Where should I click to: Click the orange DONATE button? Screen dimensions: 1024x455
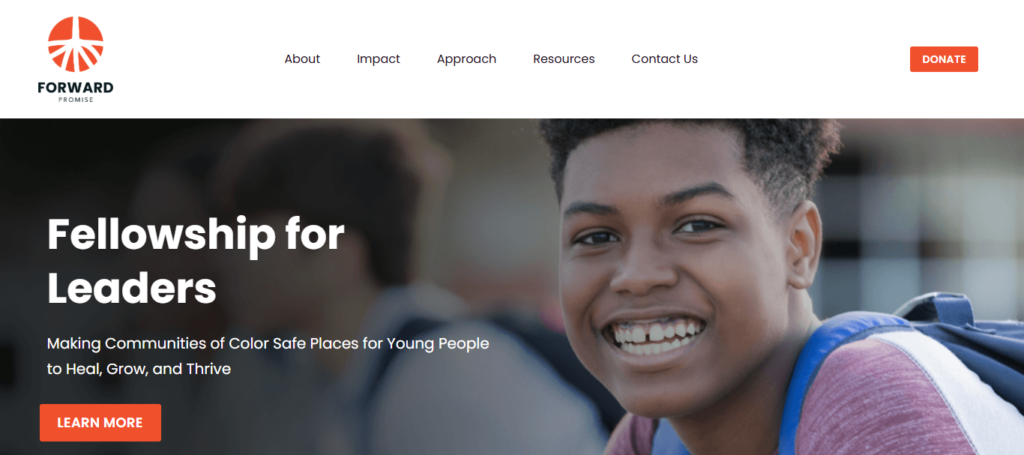point(944,59)
